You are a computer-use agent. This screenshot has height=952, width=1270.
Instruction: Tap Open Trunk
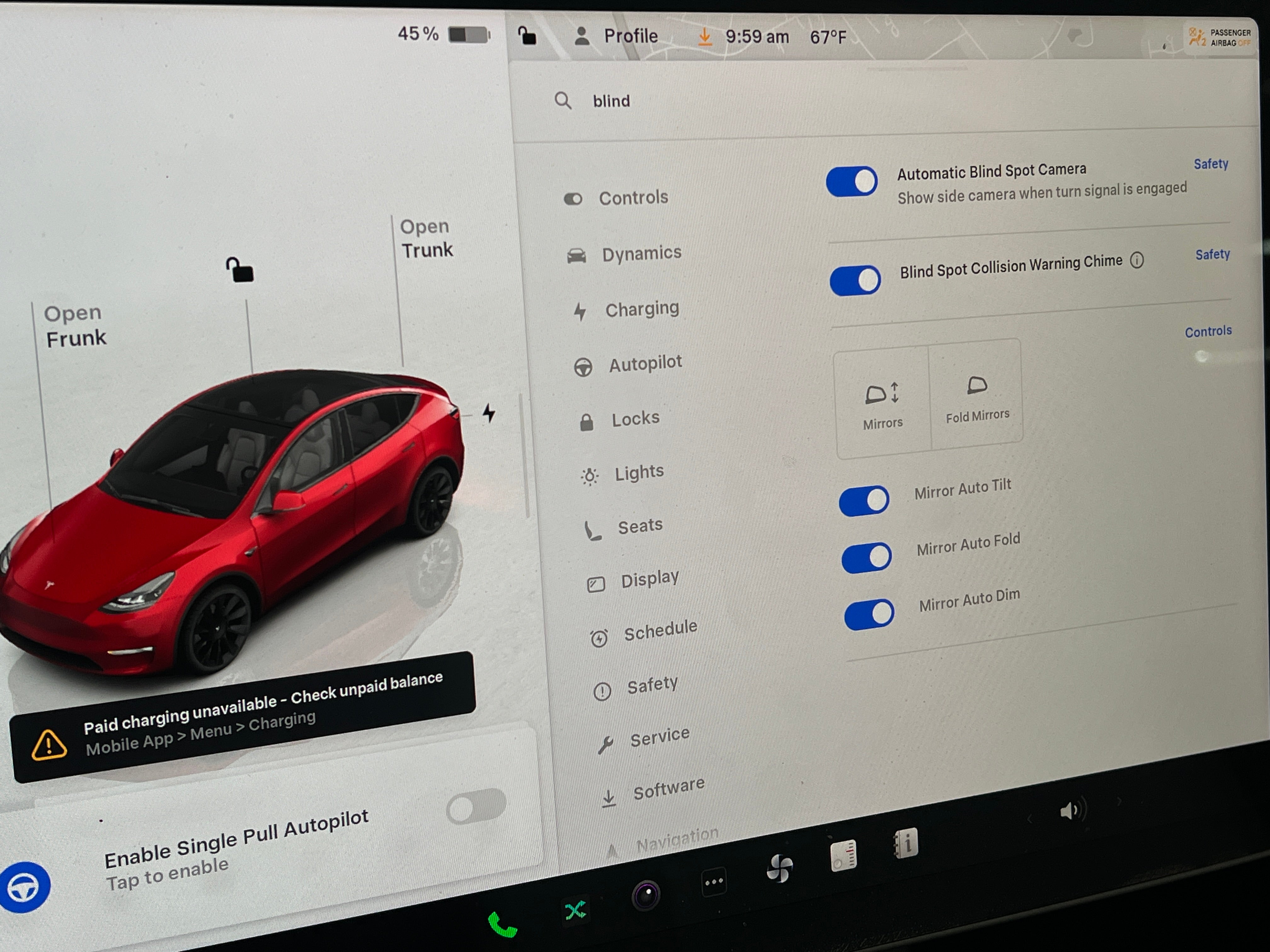426,238
